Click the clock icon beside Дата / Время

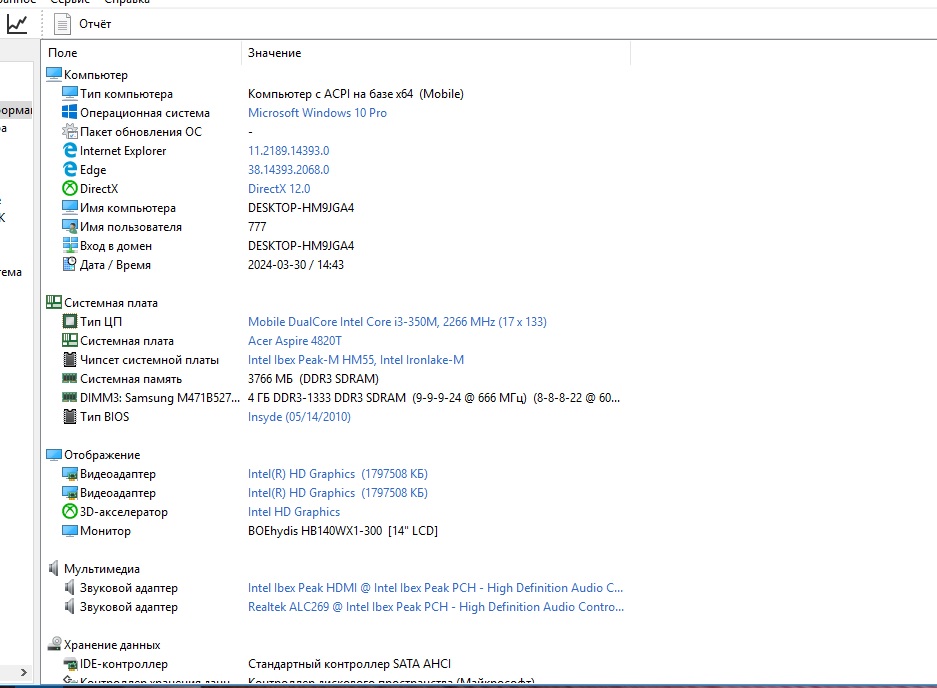[70, 265]
